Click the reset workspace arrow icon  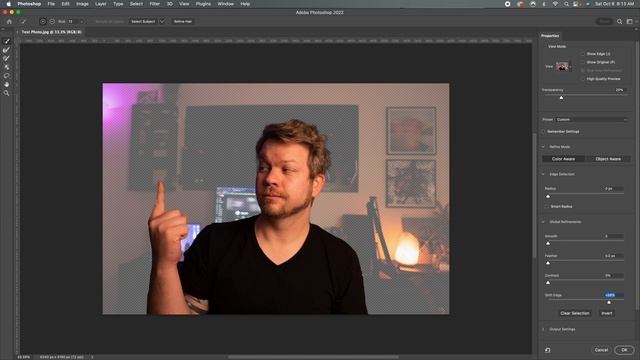click(548, 350)
